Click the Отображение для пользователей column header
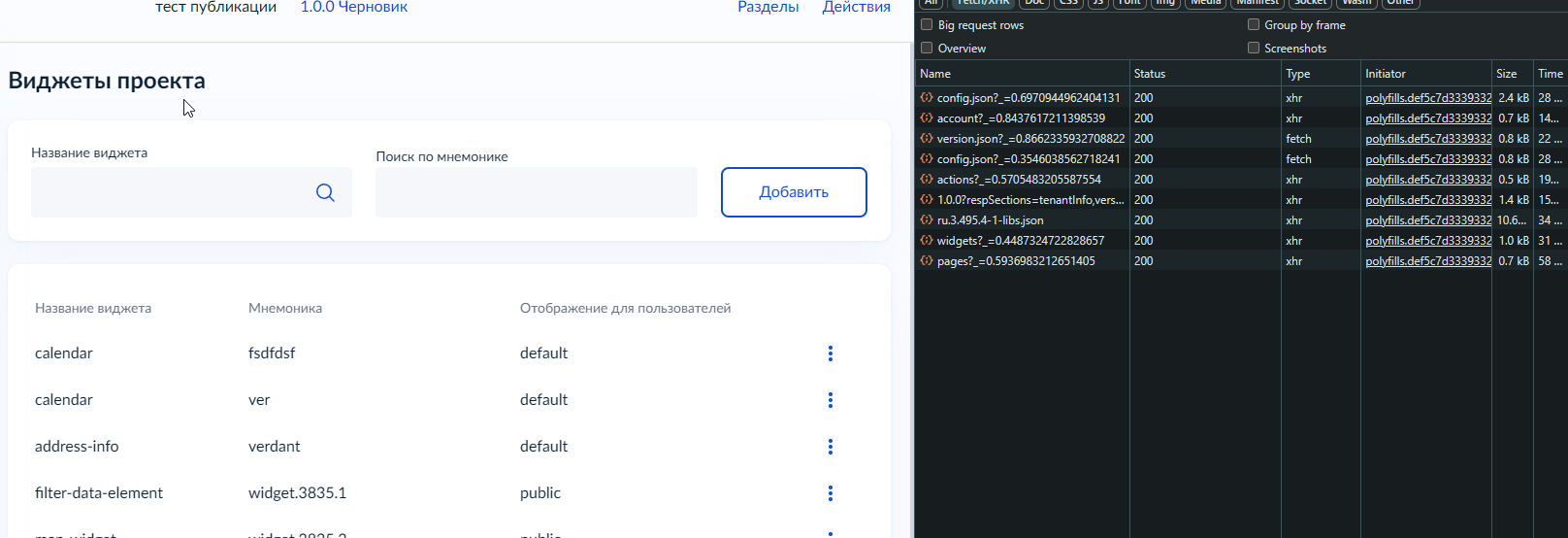The image size is (1568, 538). tap(626, 308)
